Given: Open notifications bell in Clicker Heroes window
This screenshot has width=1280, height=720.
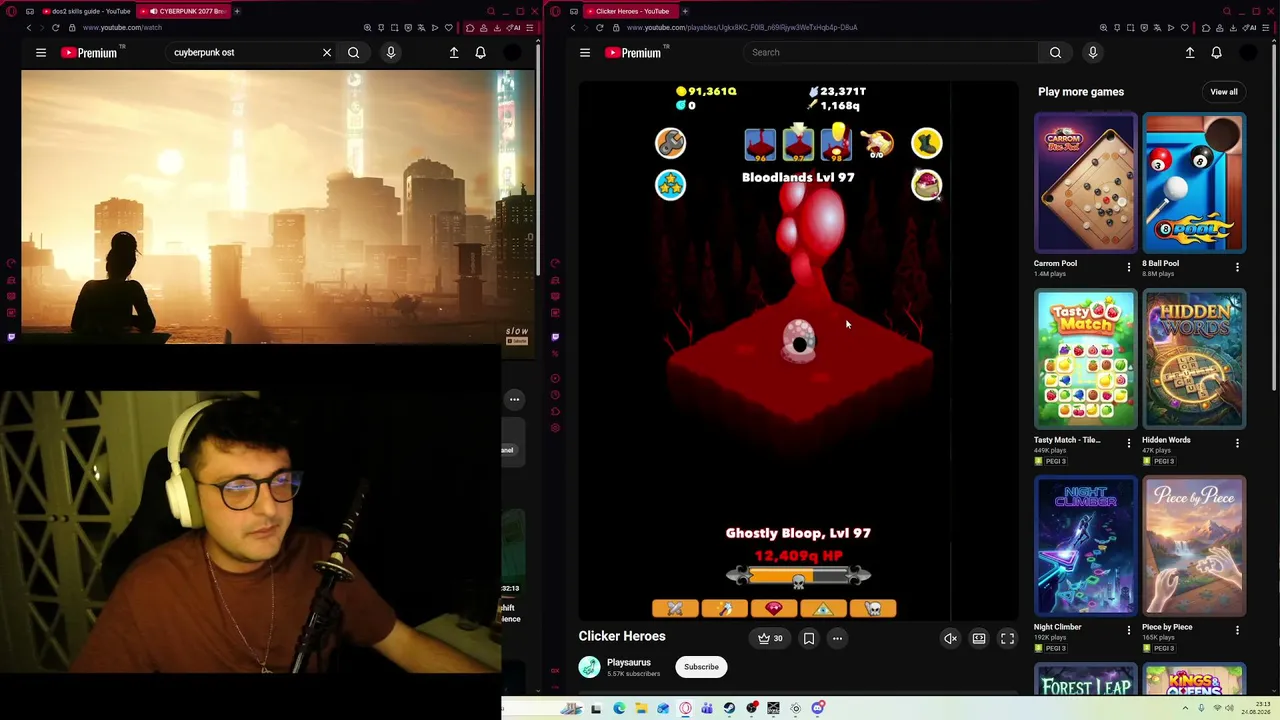Looking at the screenshot, I should click(1217, 52).
